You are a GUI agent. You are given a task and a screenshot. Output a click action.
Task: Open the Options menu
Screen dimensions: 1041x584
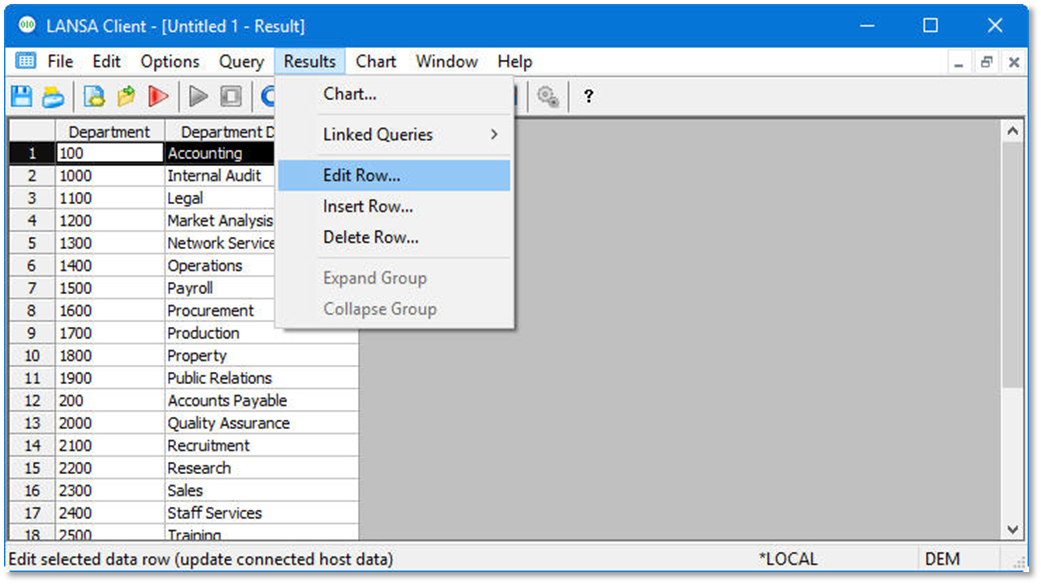point(170,62)
